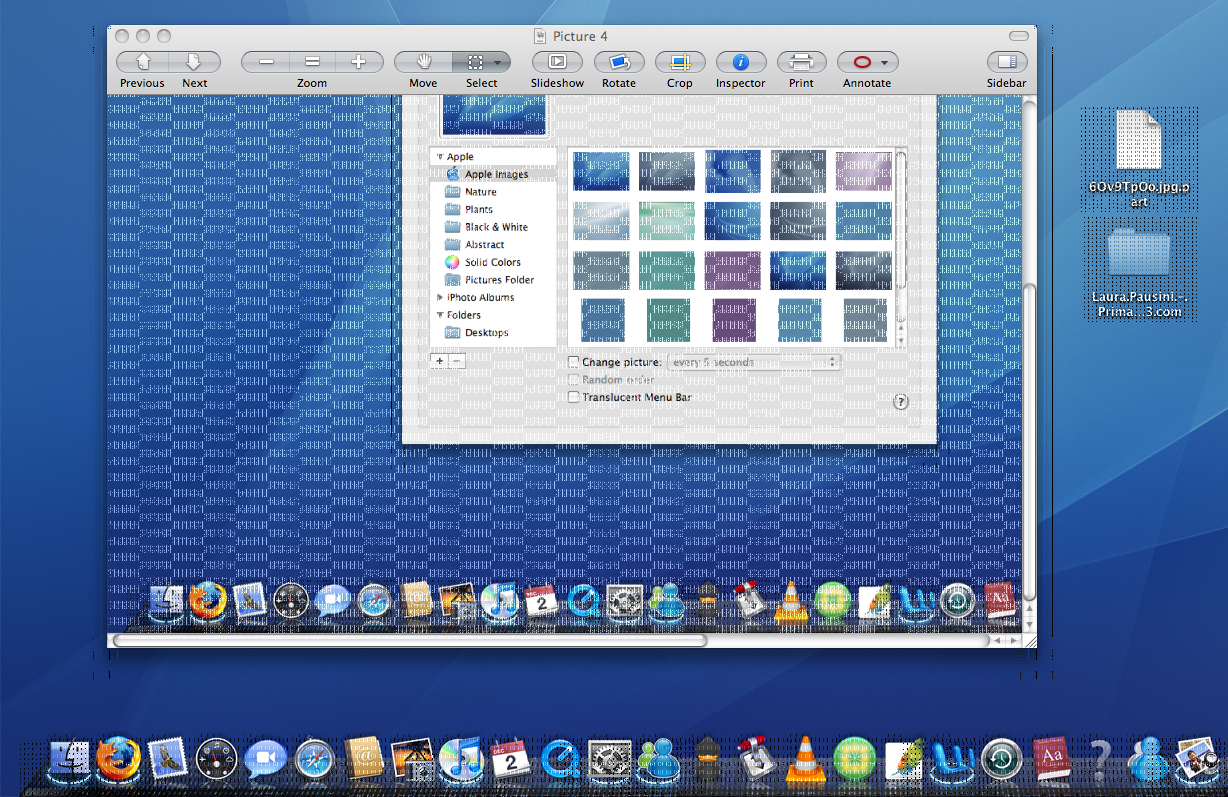1228x797 pixels.
Task: Launch Safari from the Dock
Action: 314,760
